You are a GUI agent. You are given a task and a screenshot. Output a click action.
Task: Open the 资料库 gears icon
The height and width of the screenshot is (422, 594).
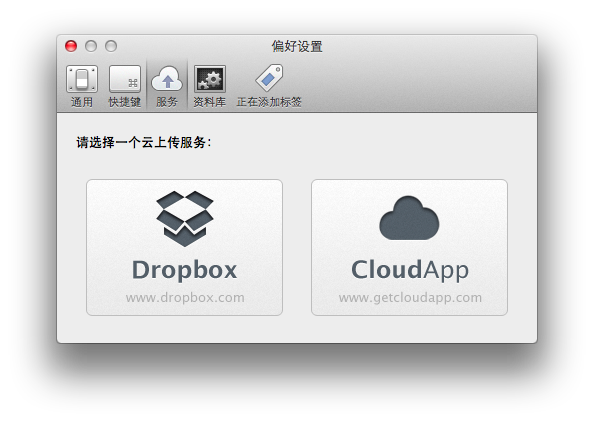[209, 79]
